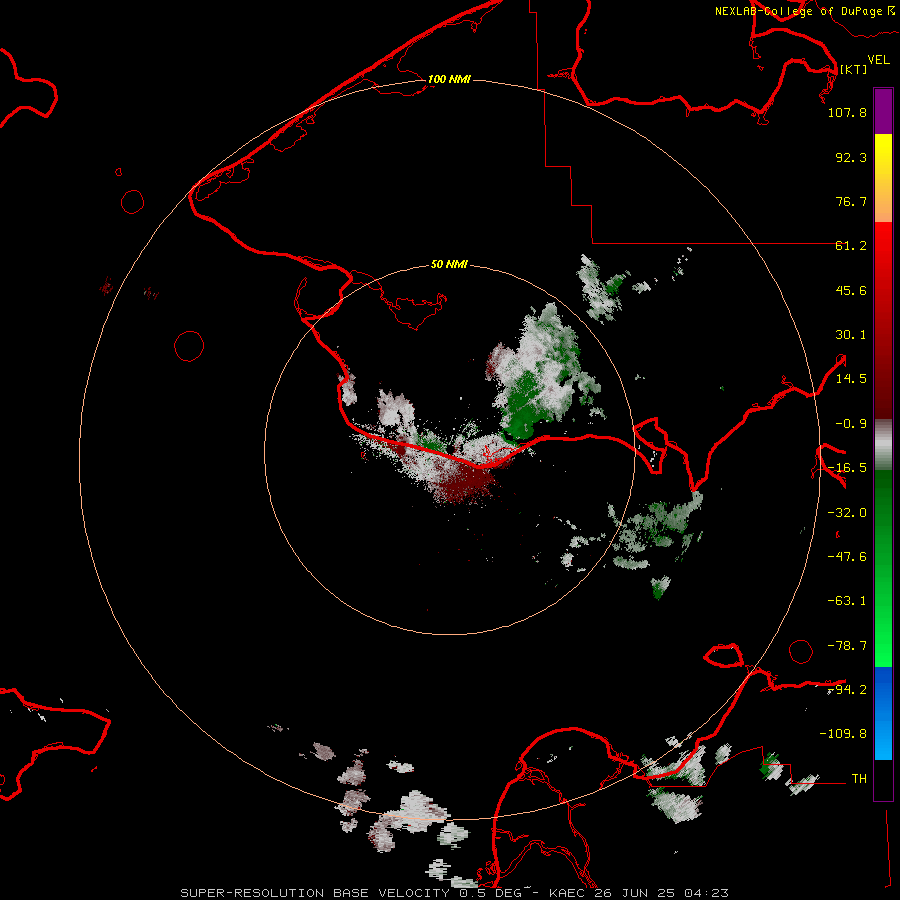The width and height of the screenshot is (900, 900).
Task: Click the -32.0 velocity scale value
Action: [x=847, y=513]
